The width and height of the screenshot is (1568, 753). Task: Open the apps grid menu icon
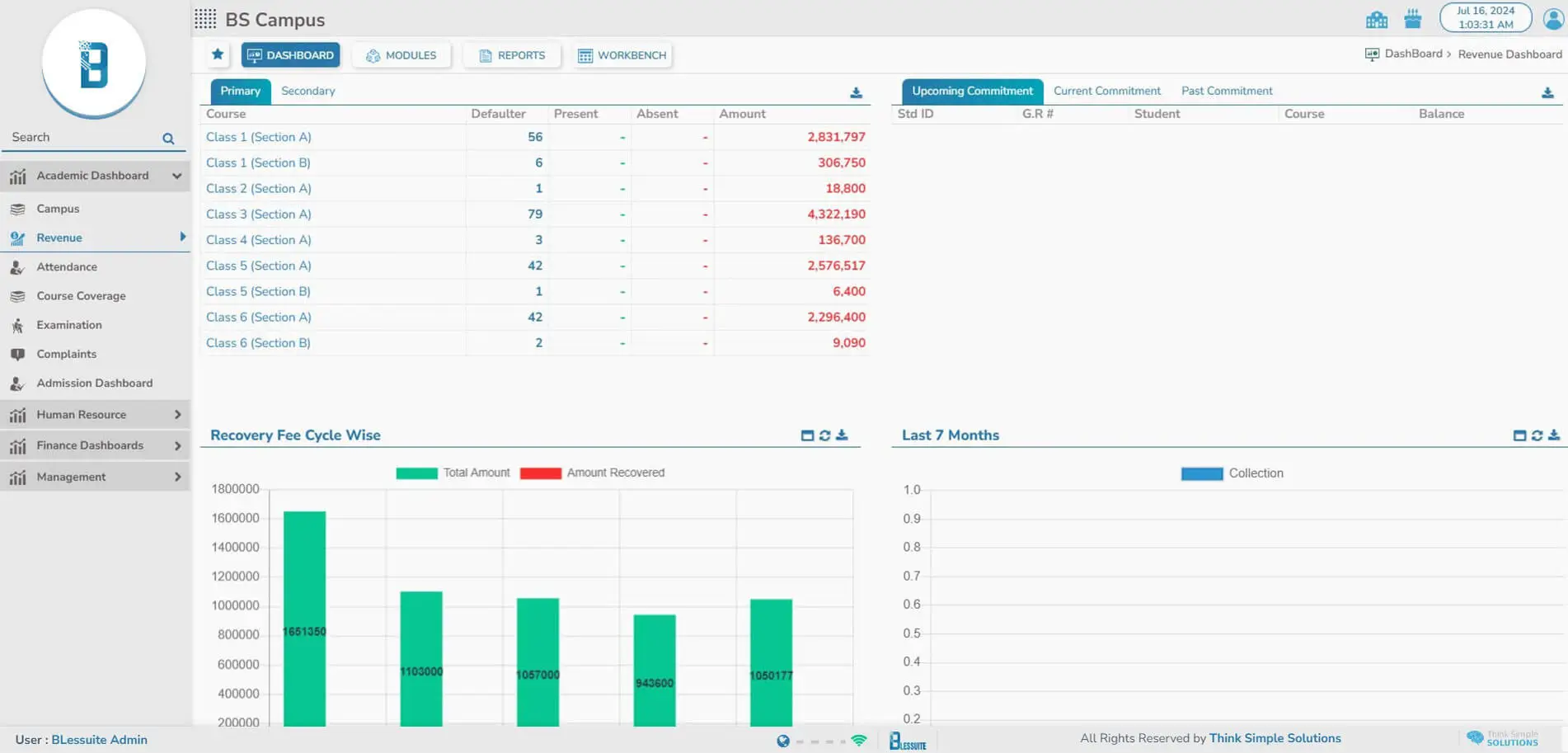(x=205, y=19)
